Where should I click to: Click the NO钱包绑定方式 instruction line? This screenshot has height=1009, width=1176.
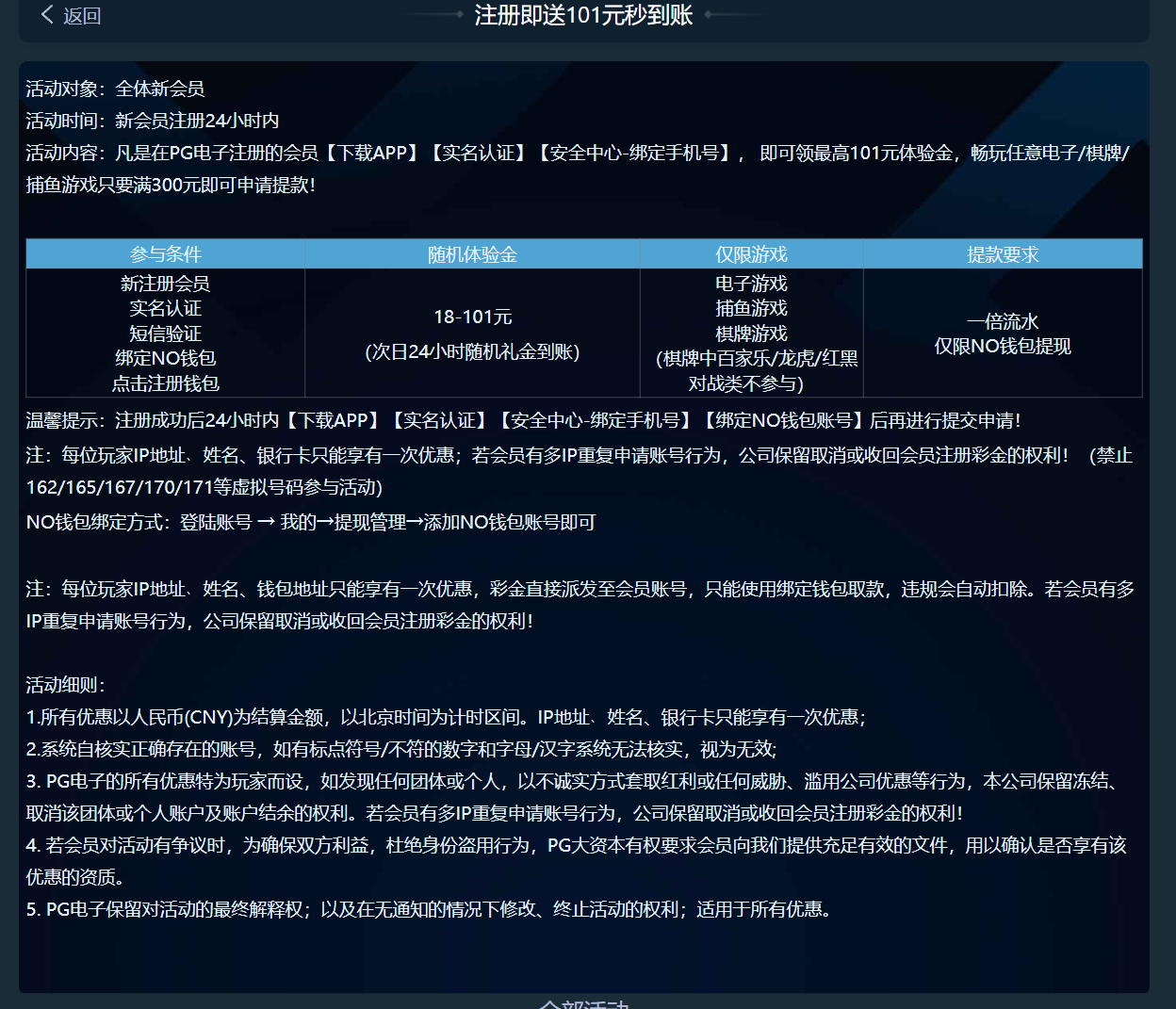click(311, 522)
